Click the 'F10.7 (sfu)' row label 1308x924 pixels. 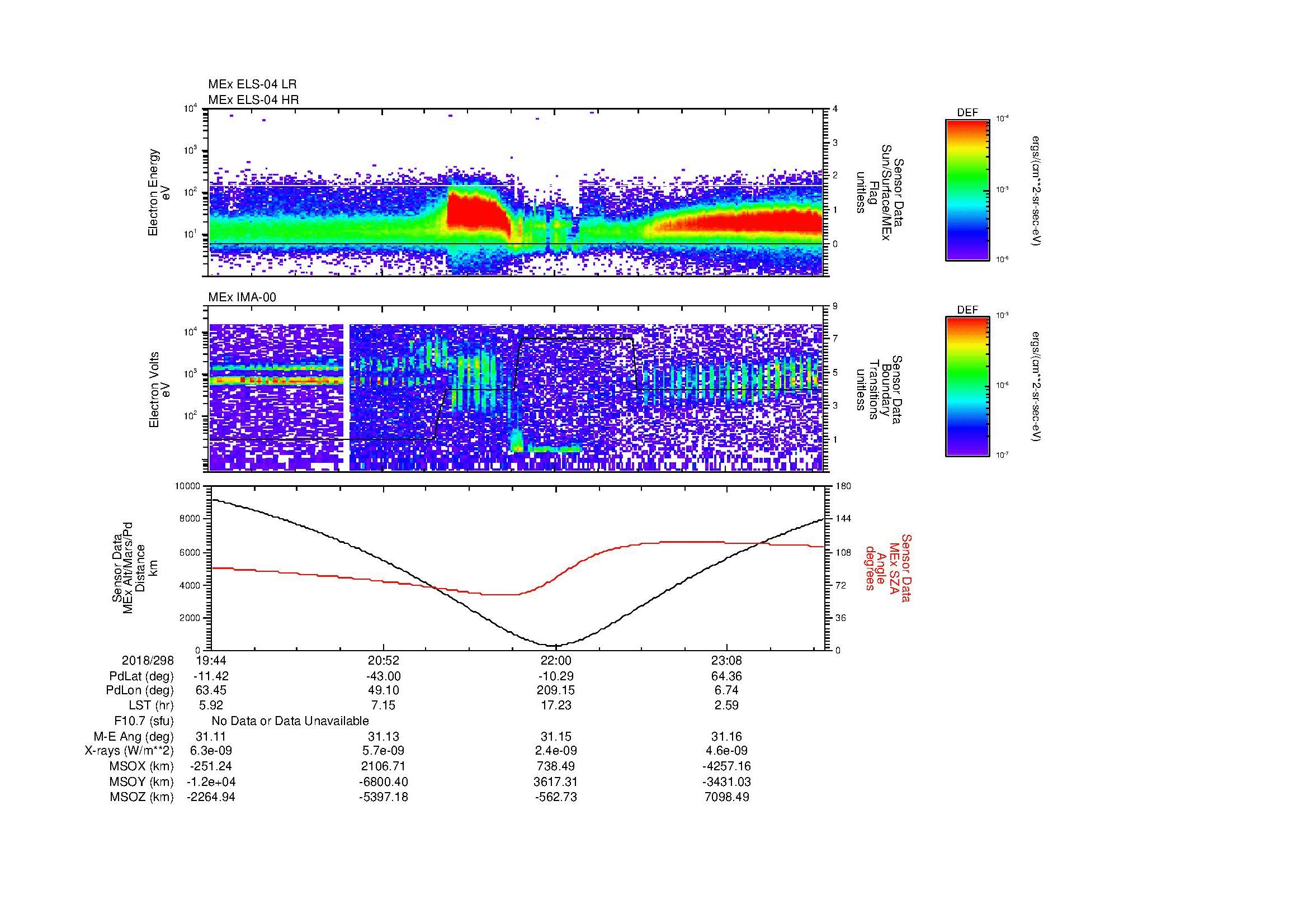click(144, 721)
